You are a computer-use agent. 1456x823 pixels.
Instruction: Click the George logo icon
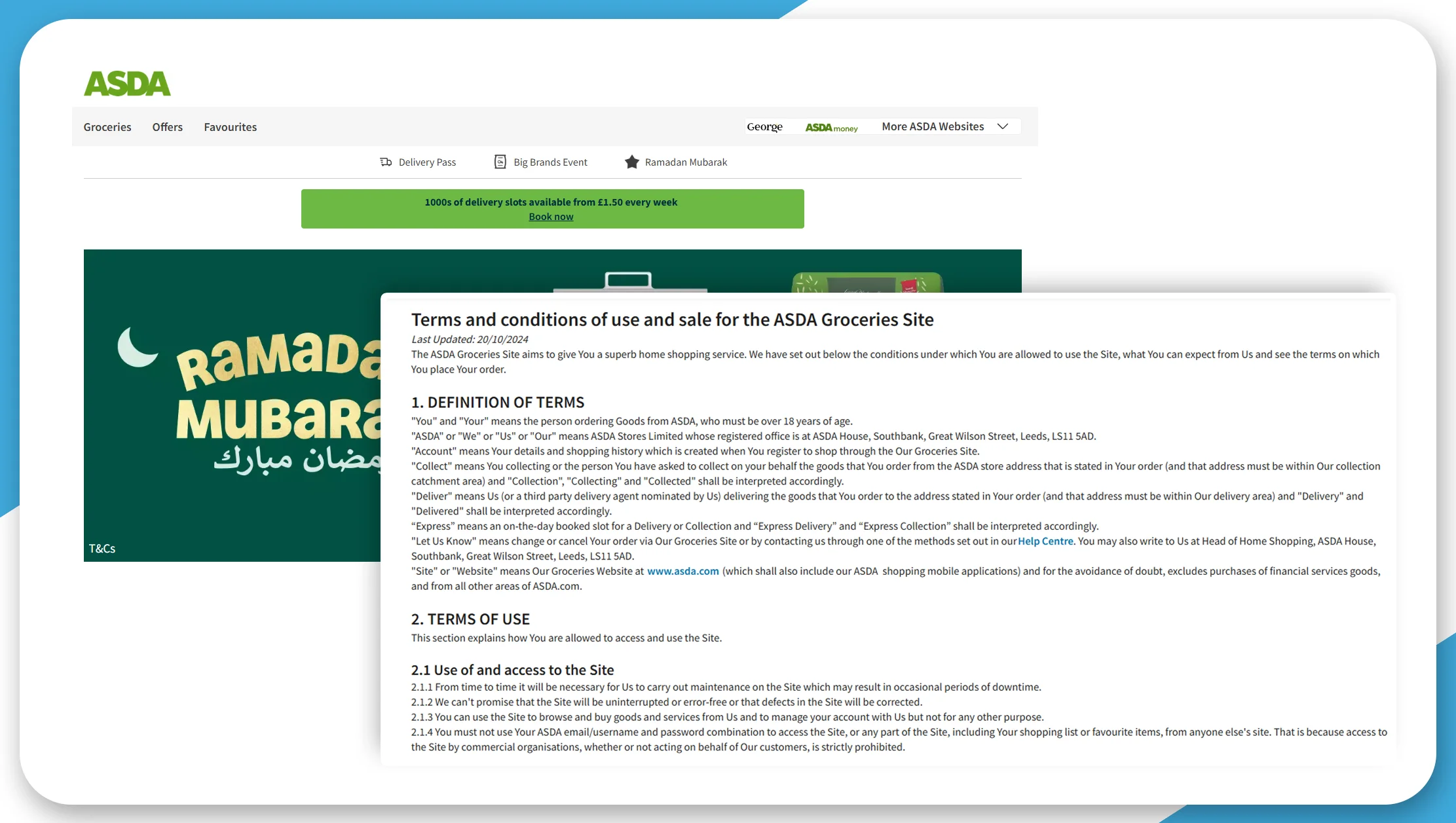point(765,126)
